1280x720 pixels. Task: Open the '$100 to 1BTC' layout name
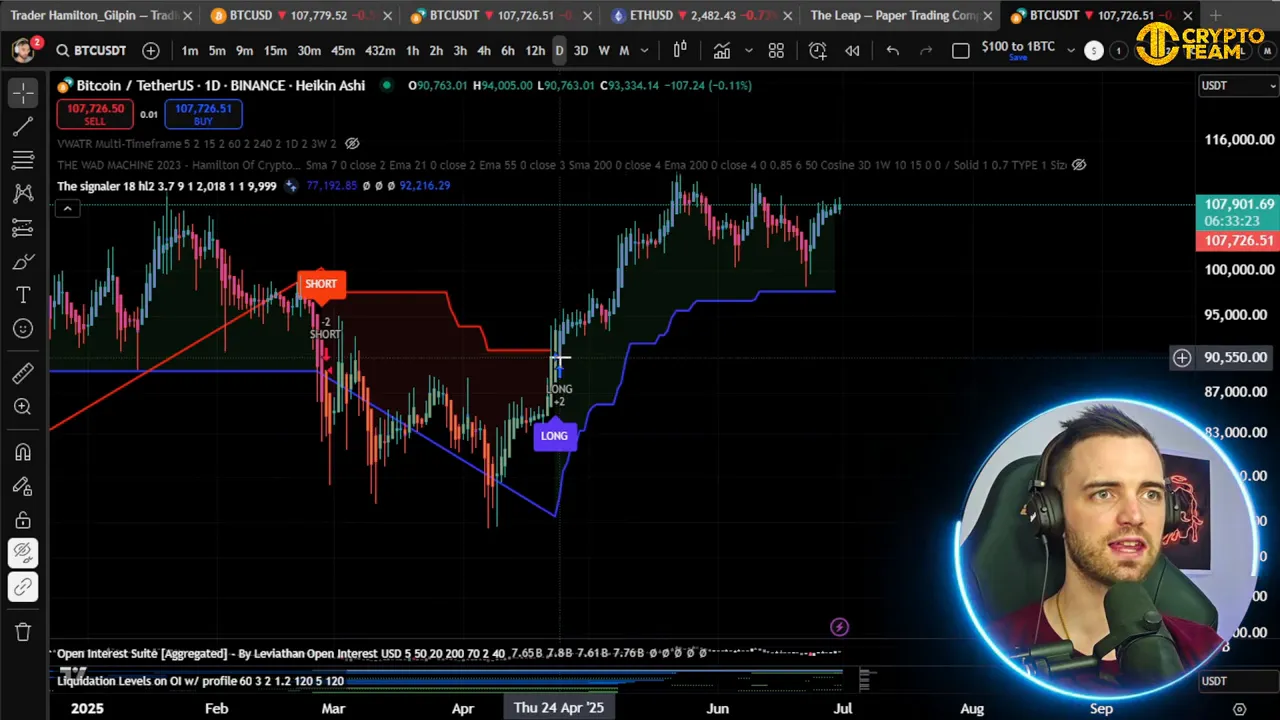coord(1018,47)
